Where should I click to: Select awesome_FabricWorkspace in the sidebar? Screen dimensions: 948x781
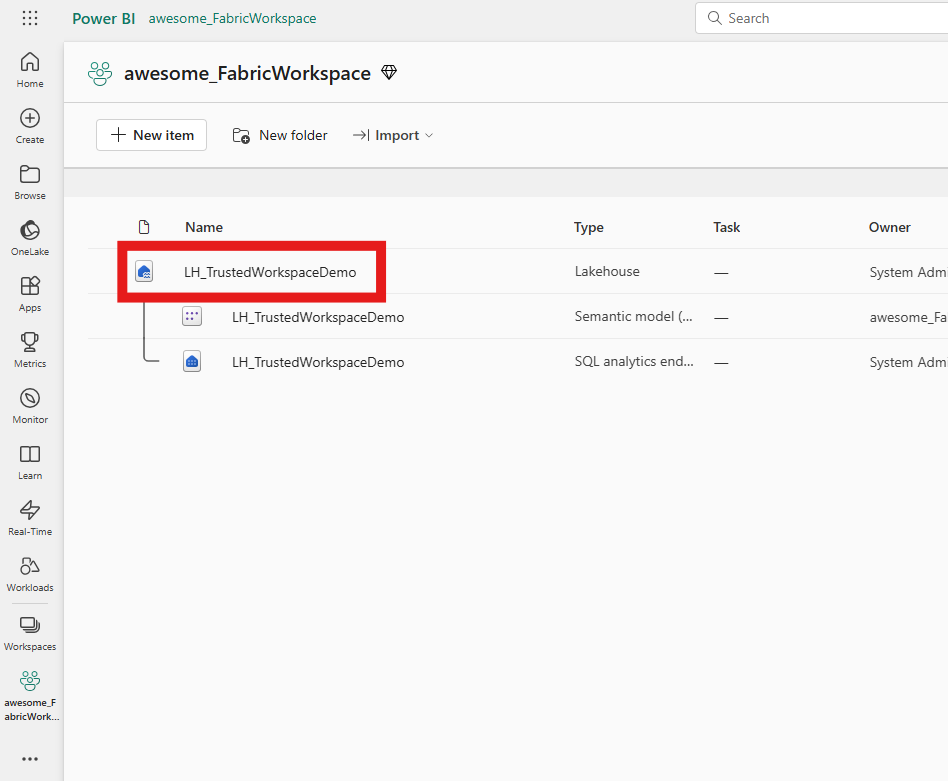(30, 696)
